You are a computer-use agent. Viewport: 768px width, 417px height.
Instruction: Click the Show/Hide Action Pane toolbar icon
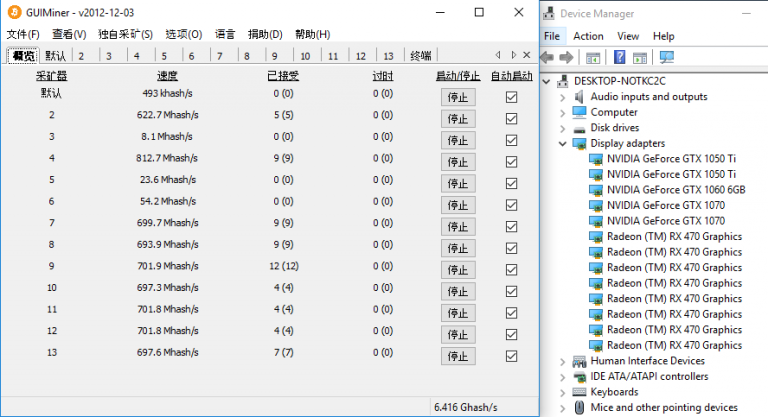coord(641,58)
